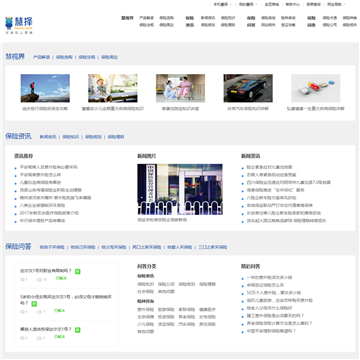Select 三口之家买保险 in the 保险问答 section

(x=213, y=247)
